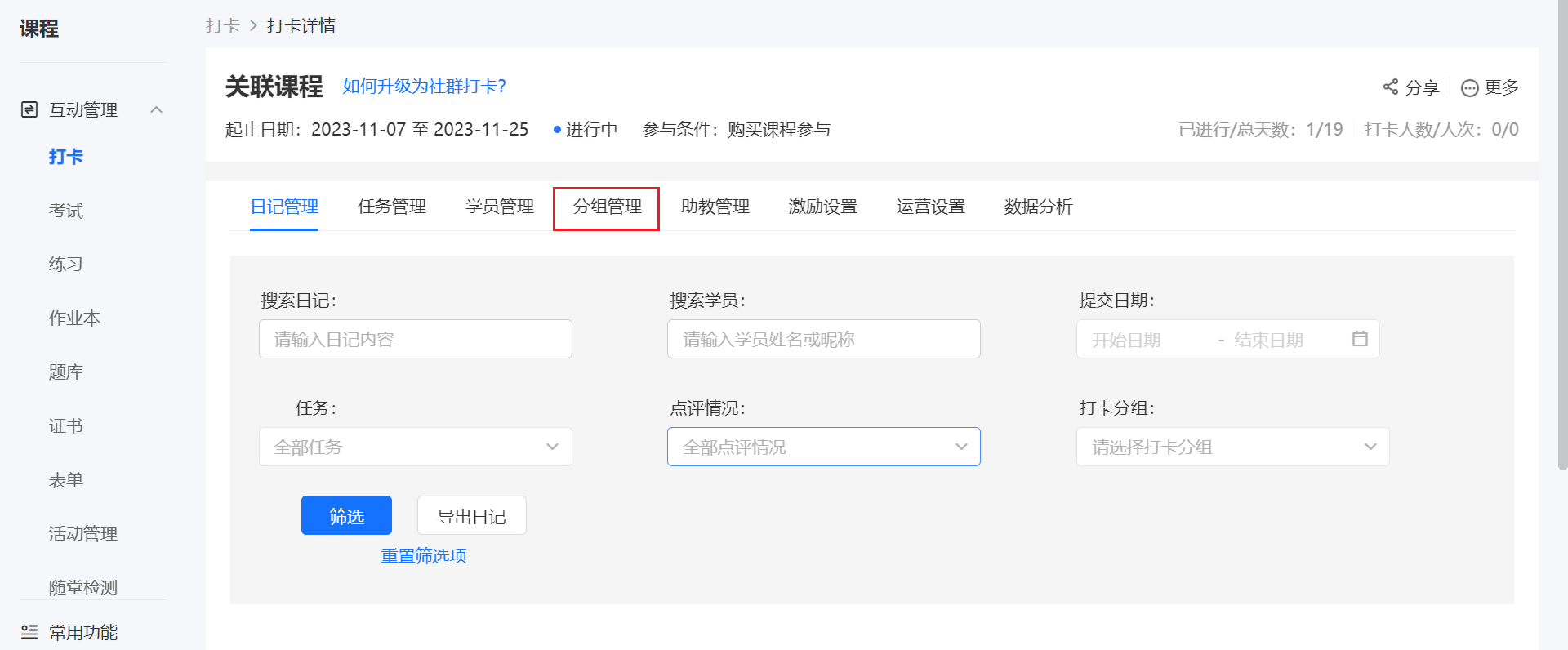Screen dimensions: 1568x650
Task: Select 考试 in the sidebar
Action: tap(66, 211)
